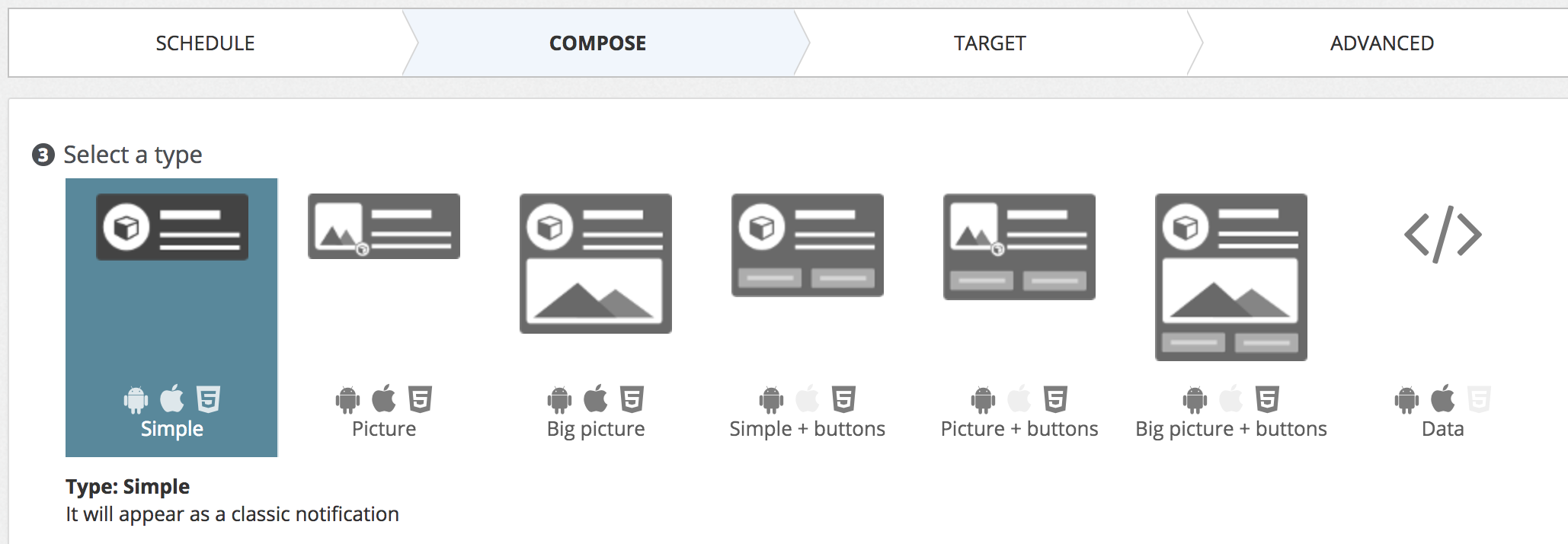Click the Apple logo under Data type
Viewport: 1568px width, 544px height.
click(1442, 396)
